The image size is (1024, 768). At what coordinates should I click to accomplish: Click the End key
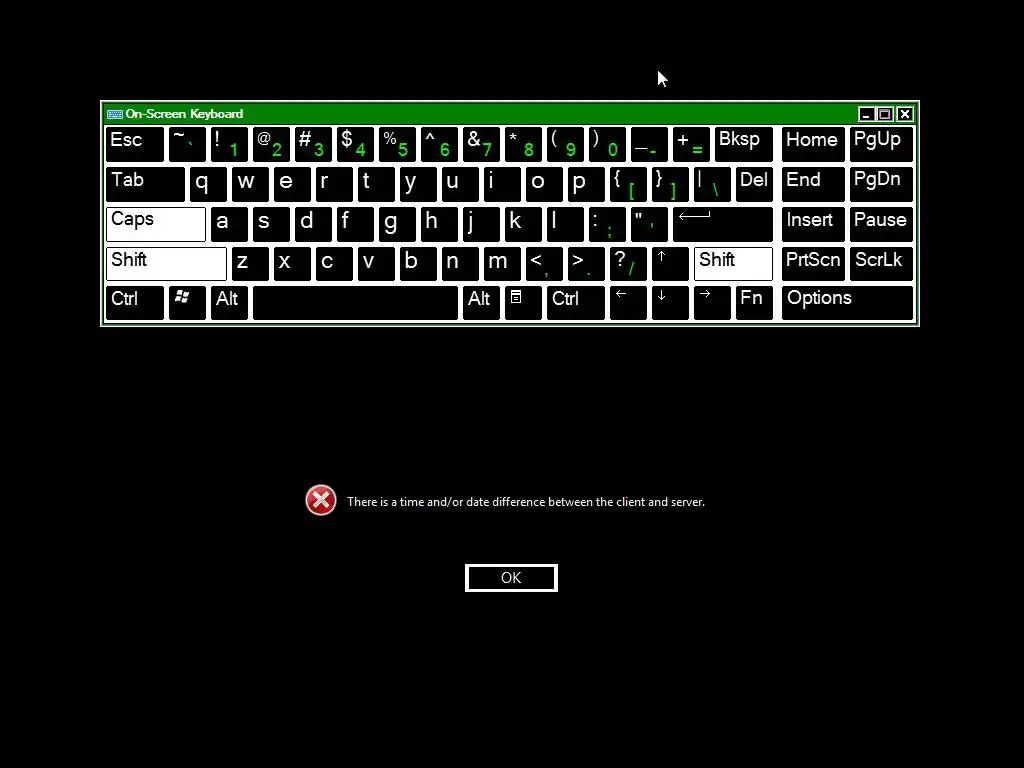[x=813, y=184]
